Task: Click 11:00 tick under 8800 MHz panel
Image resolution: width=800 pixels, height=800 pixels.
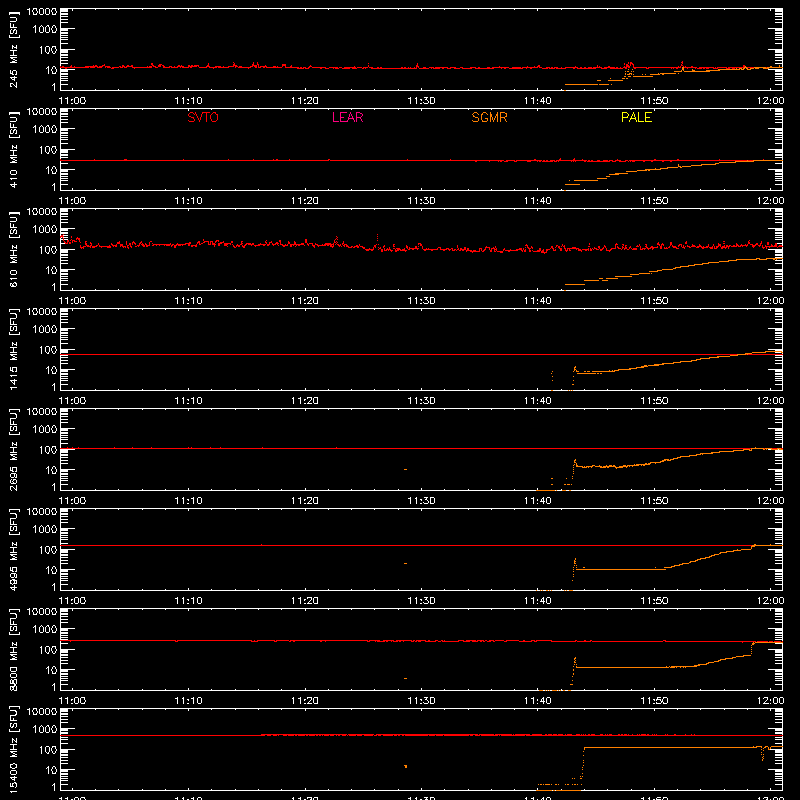Action: tap(72, 701)
